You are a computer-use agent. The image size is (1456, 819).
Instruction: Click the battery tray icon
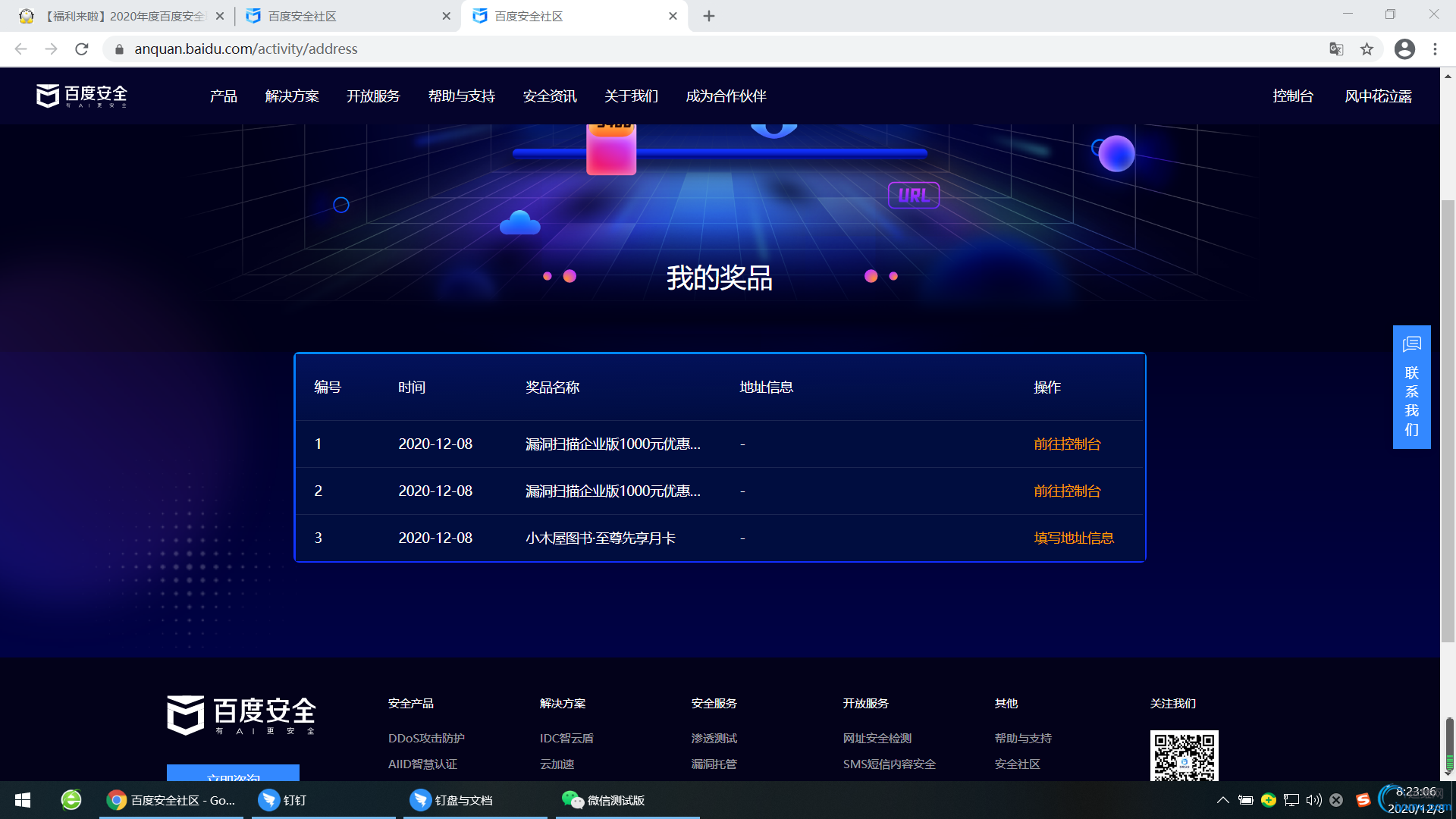tap(1245, 800)
